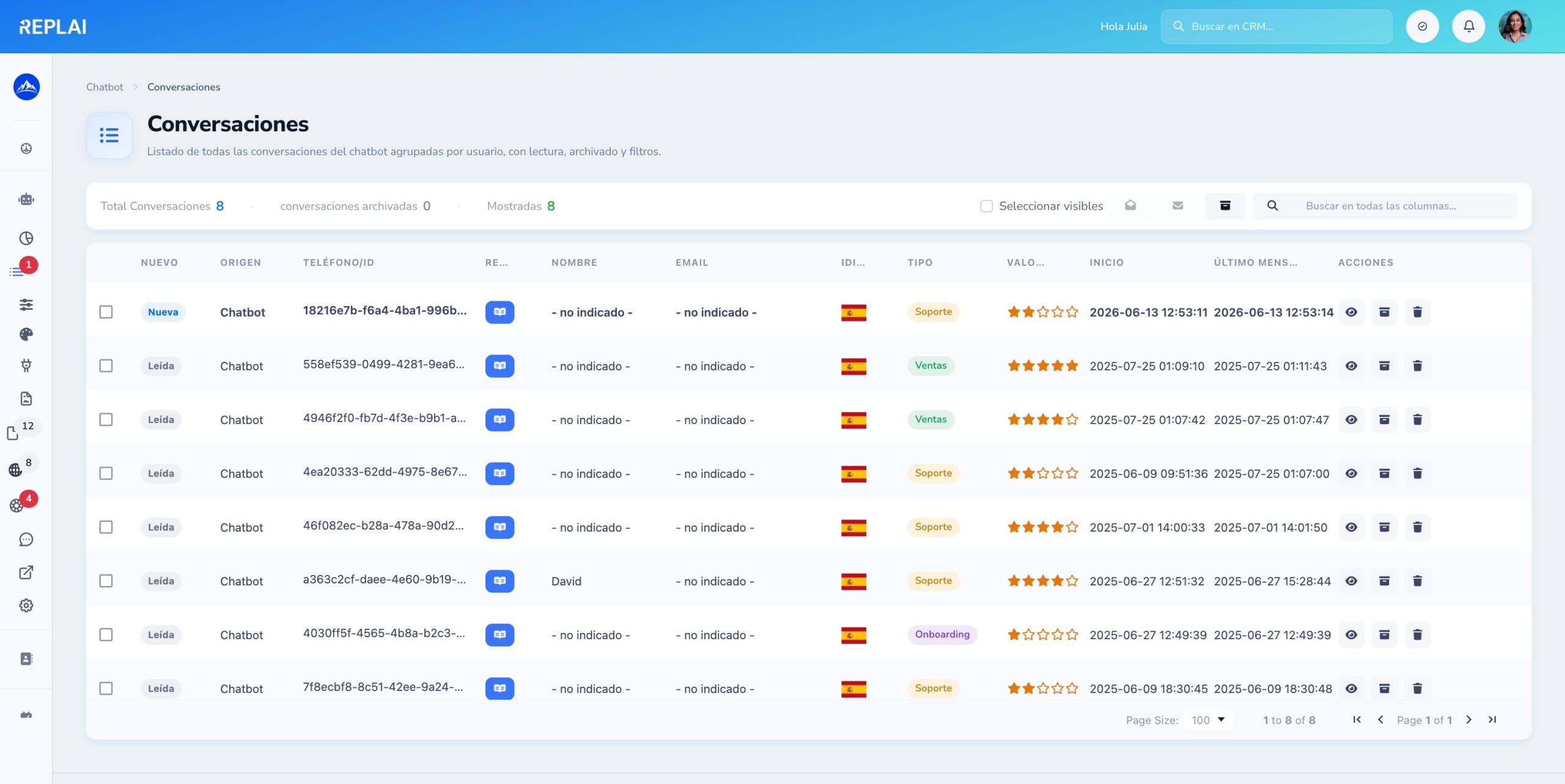
Task: Check the box for the Nueva conversation row
Action: tap(106, 312)
